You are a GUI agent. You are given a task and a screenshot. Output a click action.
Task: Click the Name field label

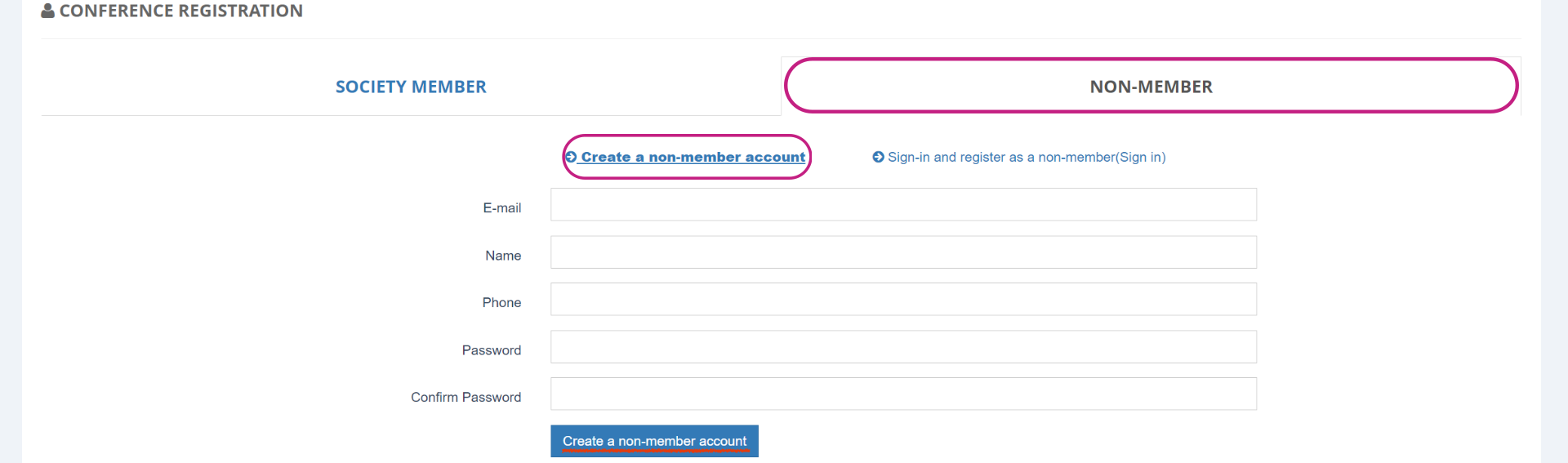[503, 256]
